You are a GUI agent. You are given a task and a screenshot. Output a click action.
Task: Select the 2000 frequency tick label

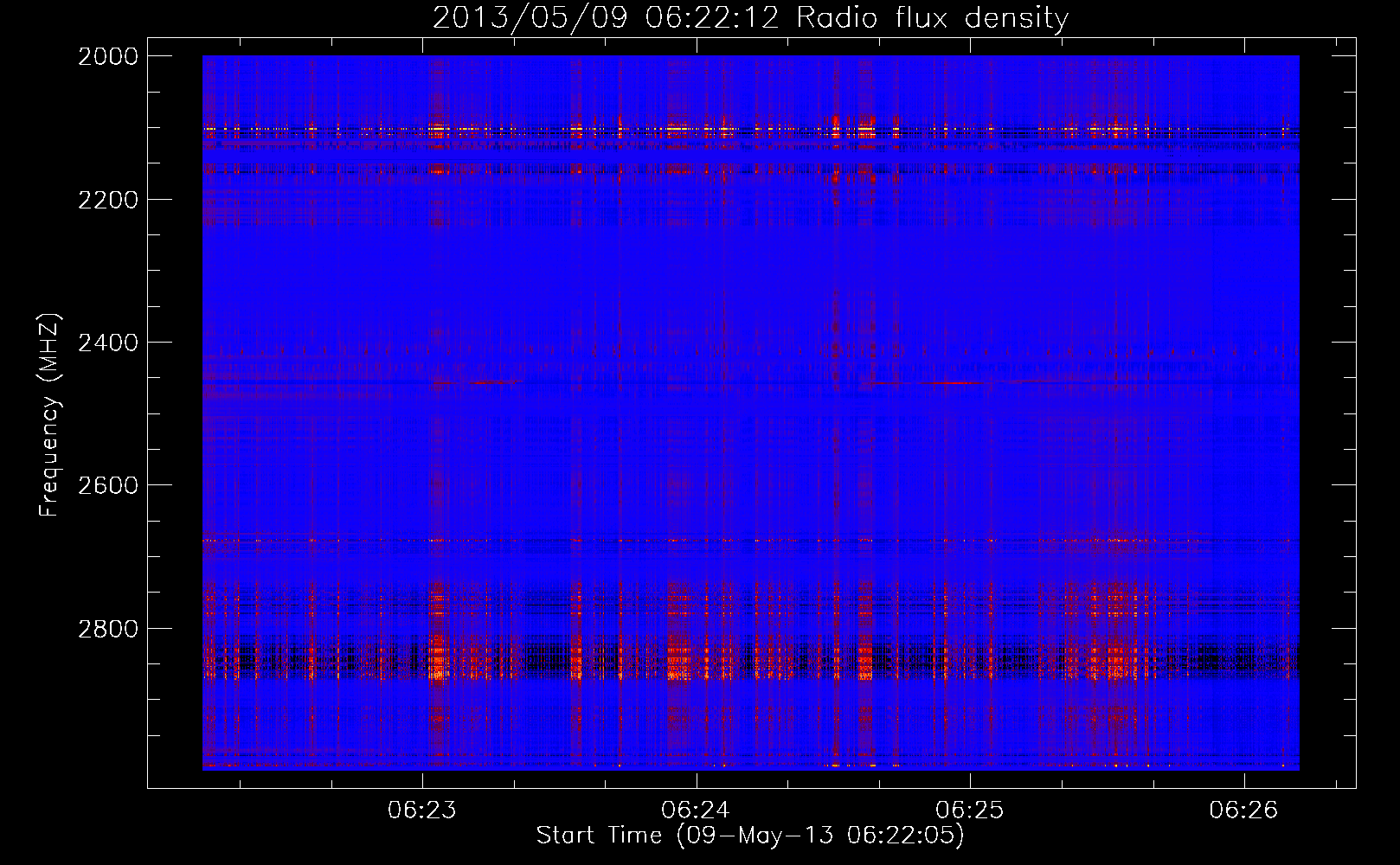108,56
